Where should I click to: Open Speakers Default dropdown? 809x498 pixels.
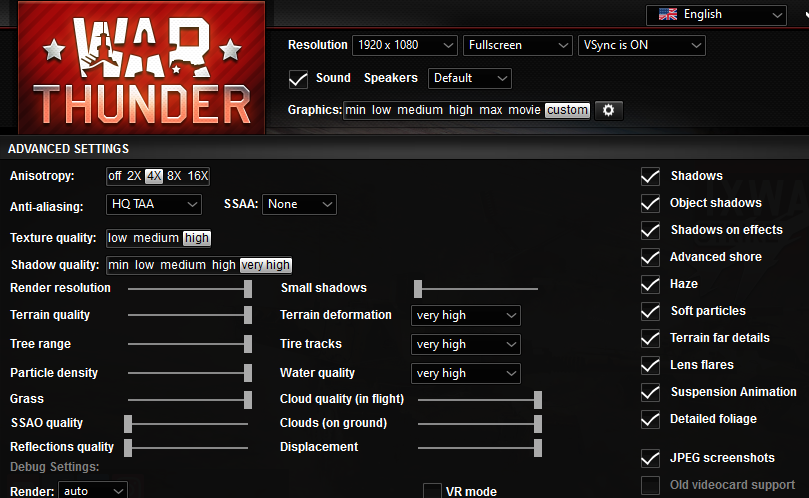click(x=470, y=78)
